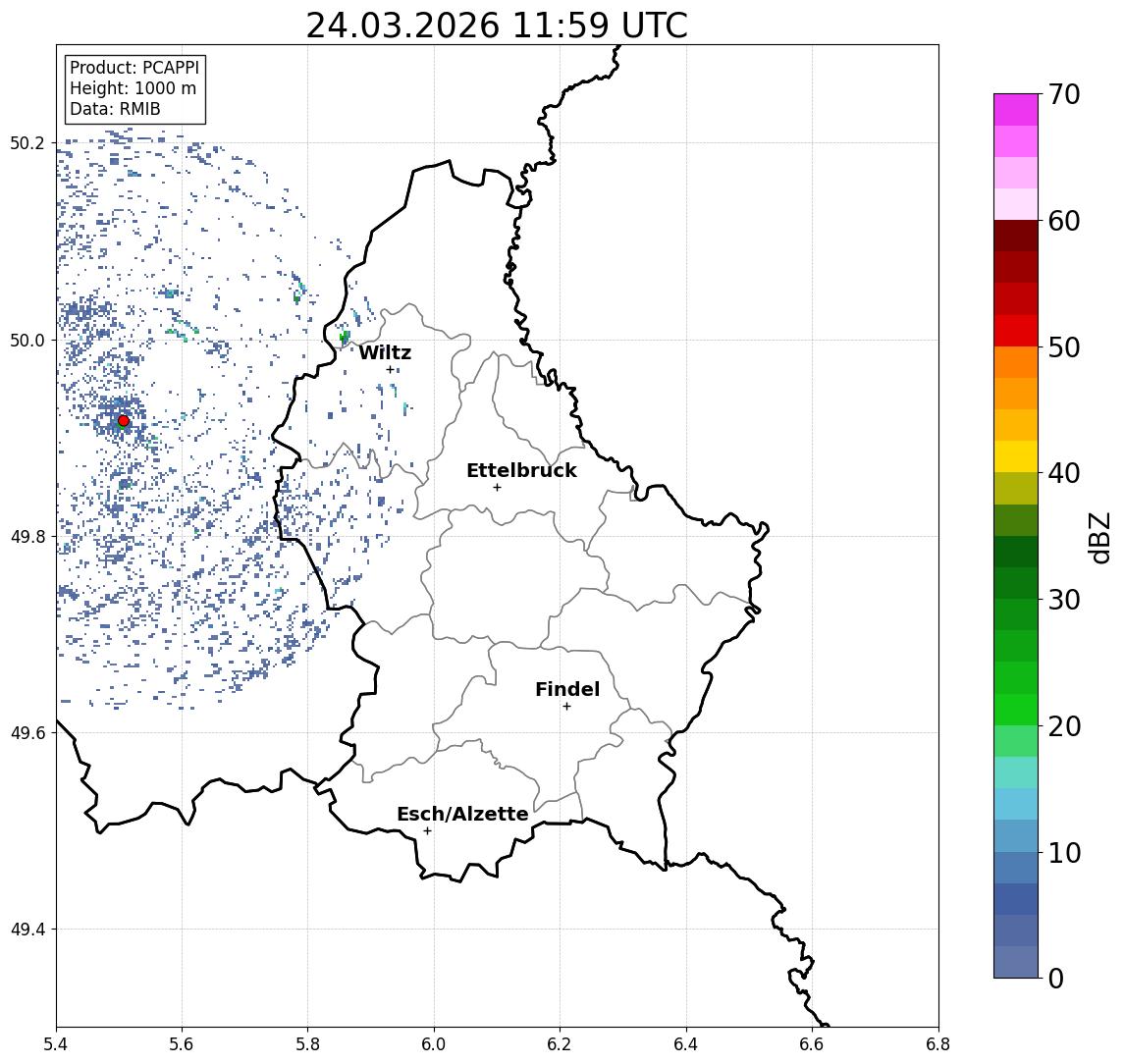Click the olive colorbar segment below 40
1124x1064 pixels.
(x=1016, y=488)
